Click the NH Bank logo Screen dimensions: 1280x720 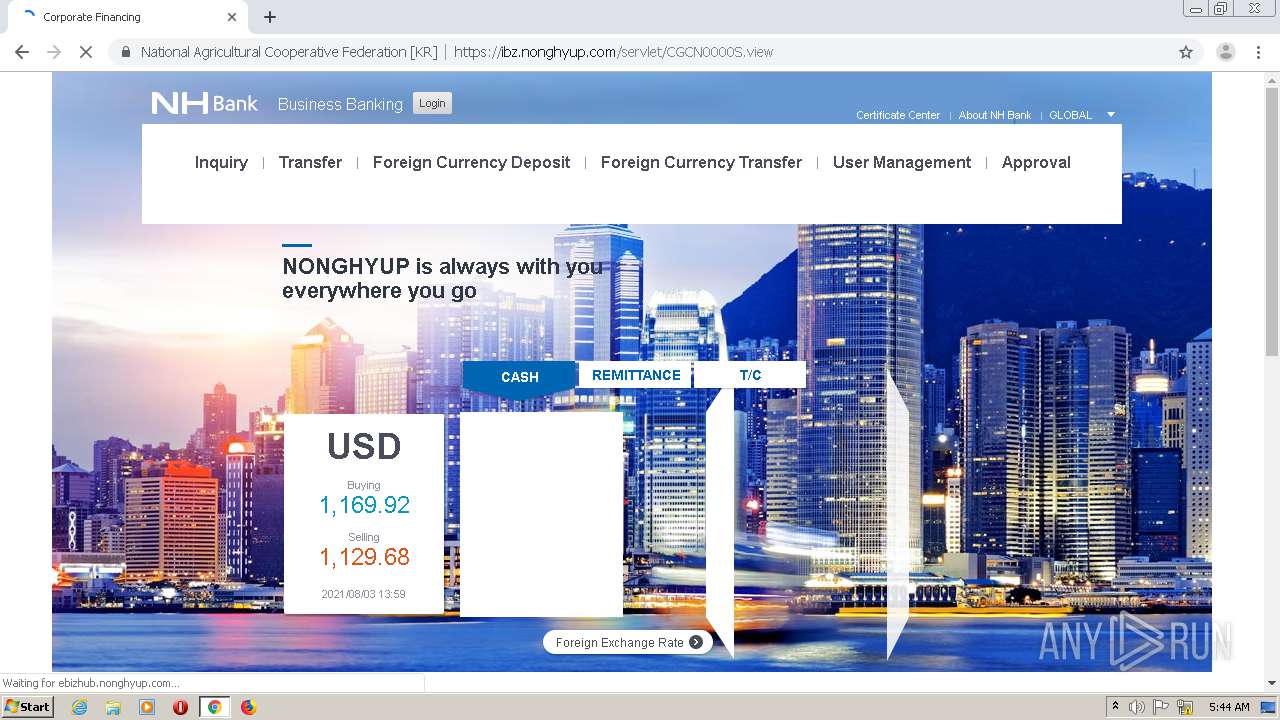[205, 103]
